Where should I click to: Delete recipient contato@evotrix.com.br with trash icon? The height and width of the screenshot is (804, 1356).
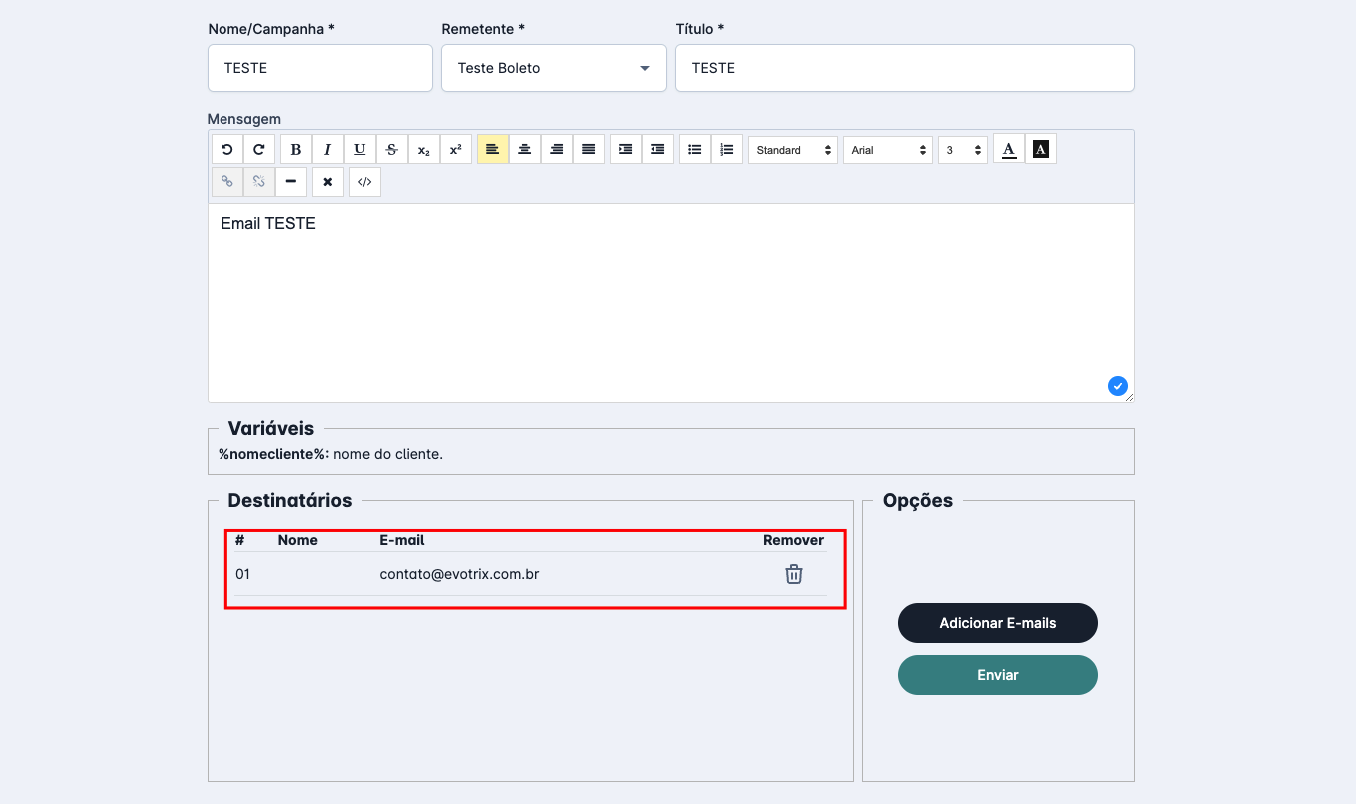point(793,574)
